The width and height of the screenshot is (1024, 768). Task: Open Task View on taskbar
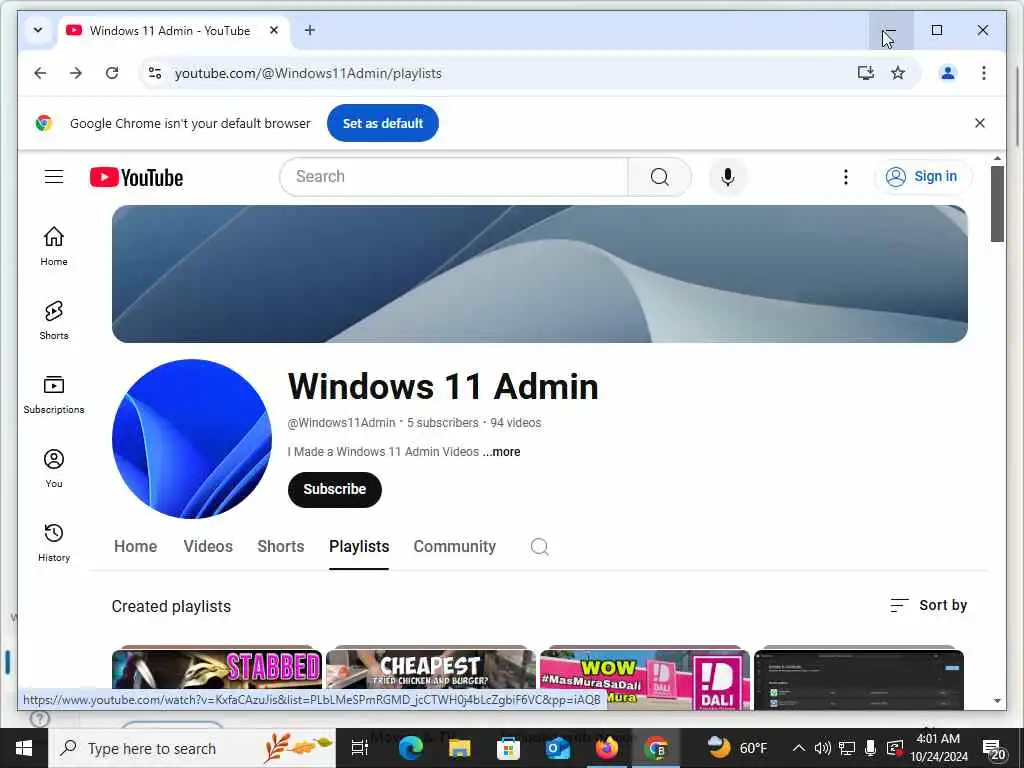tap(359, 748)
